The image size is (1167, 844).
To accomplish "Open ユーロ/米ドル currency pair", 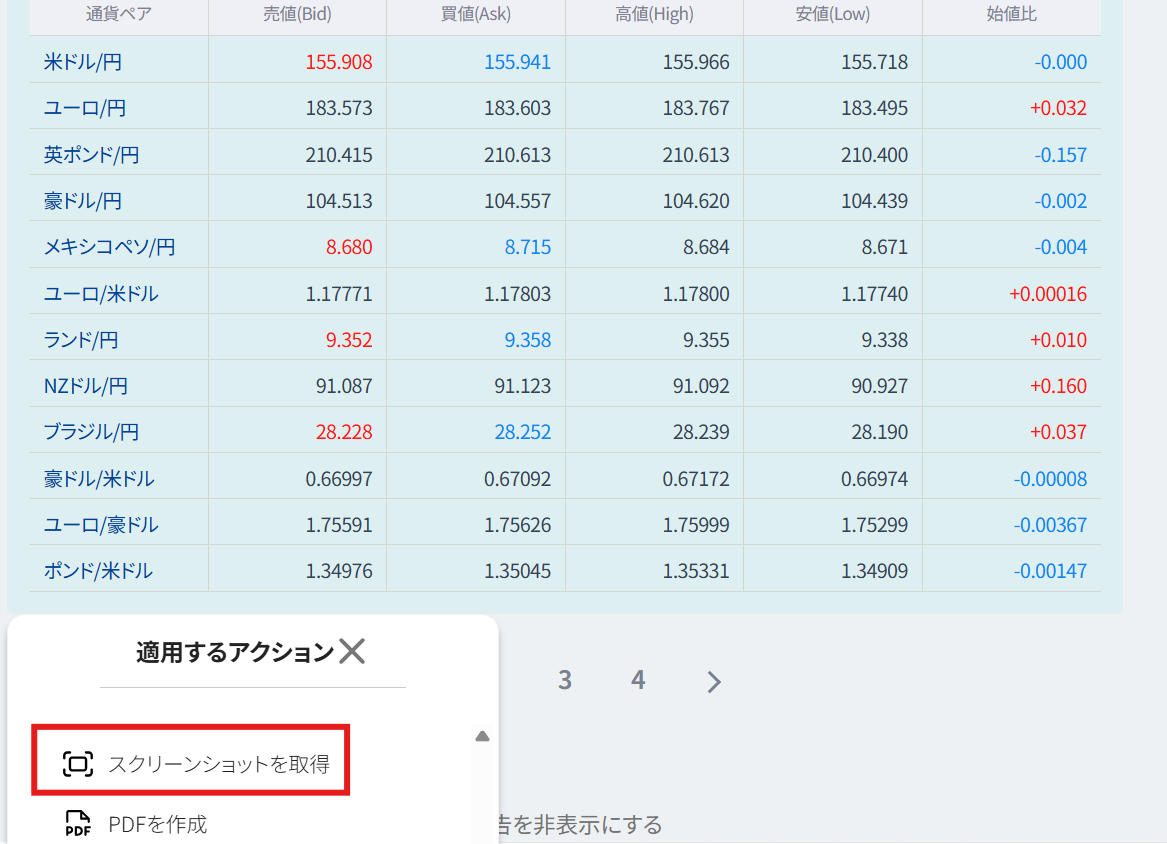I will pyautogui.click(x=101, y=294).
